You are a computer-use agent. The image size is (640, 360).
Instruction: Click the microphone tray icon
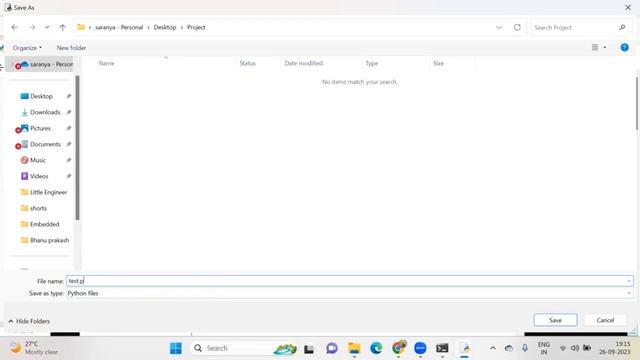click(525, 348)
